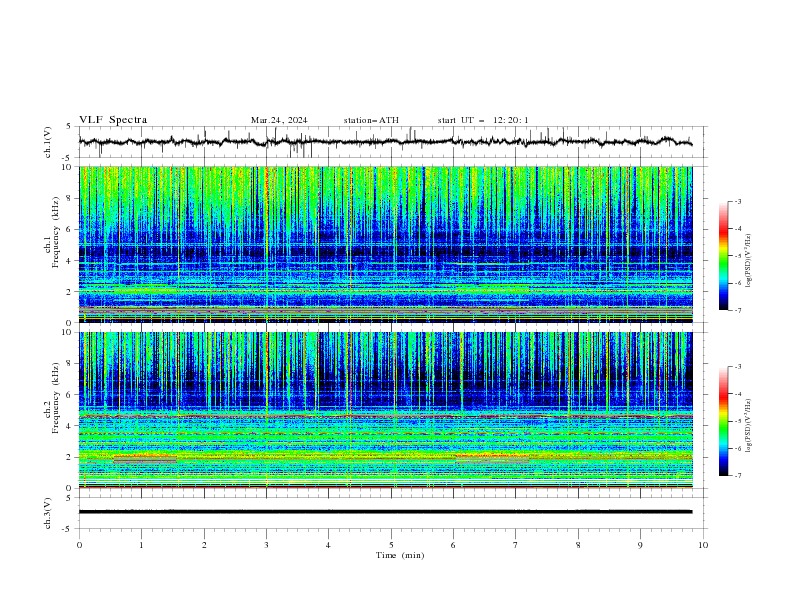Click the "-4" label on the lower colorbar
792x612 pixels.
[738, 394]
